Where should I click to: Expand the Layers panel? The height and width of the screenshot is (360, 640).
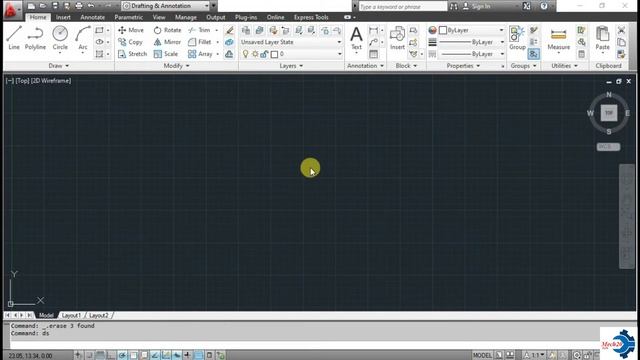click(x=291, y=66)
